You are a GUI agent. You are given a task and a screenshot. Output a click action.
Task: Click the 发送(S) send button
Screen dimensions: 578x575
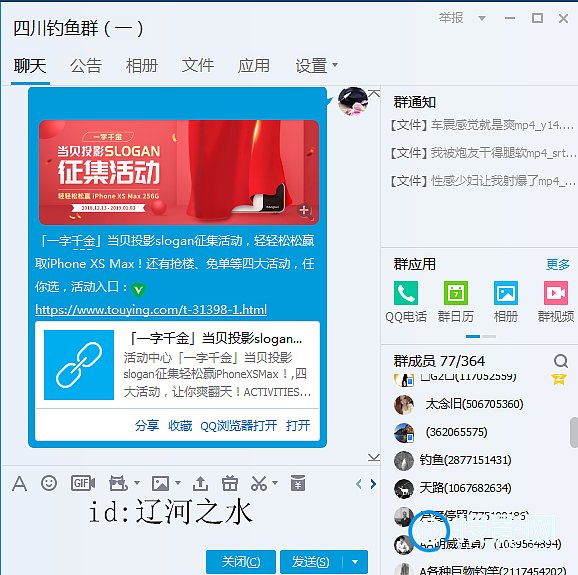[311, 562]
